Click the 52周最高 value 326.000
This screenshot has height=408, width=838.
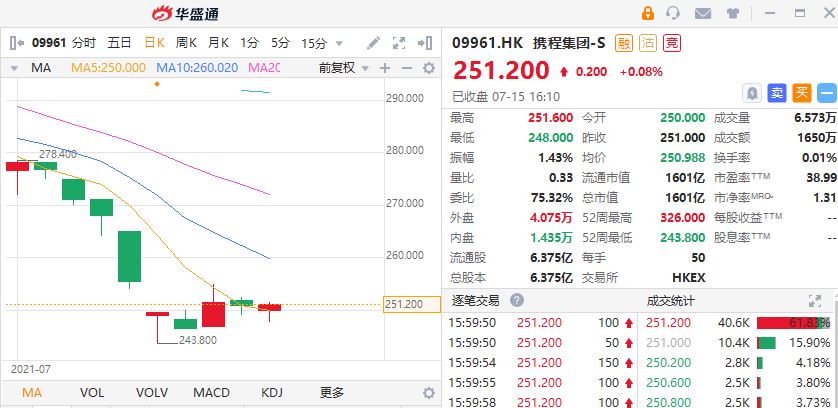[x=682, y=218]
